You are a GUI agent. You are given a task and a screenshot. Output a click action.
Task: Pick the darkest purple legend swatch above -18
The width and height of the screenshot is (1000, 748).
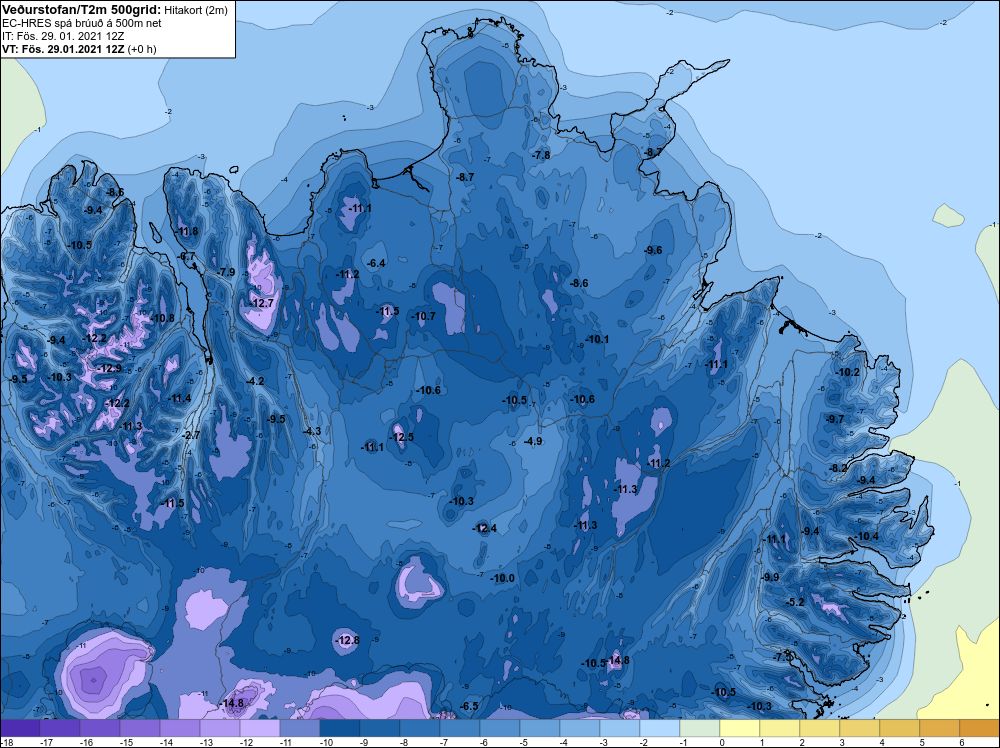tap(20, 728)
